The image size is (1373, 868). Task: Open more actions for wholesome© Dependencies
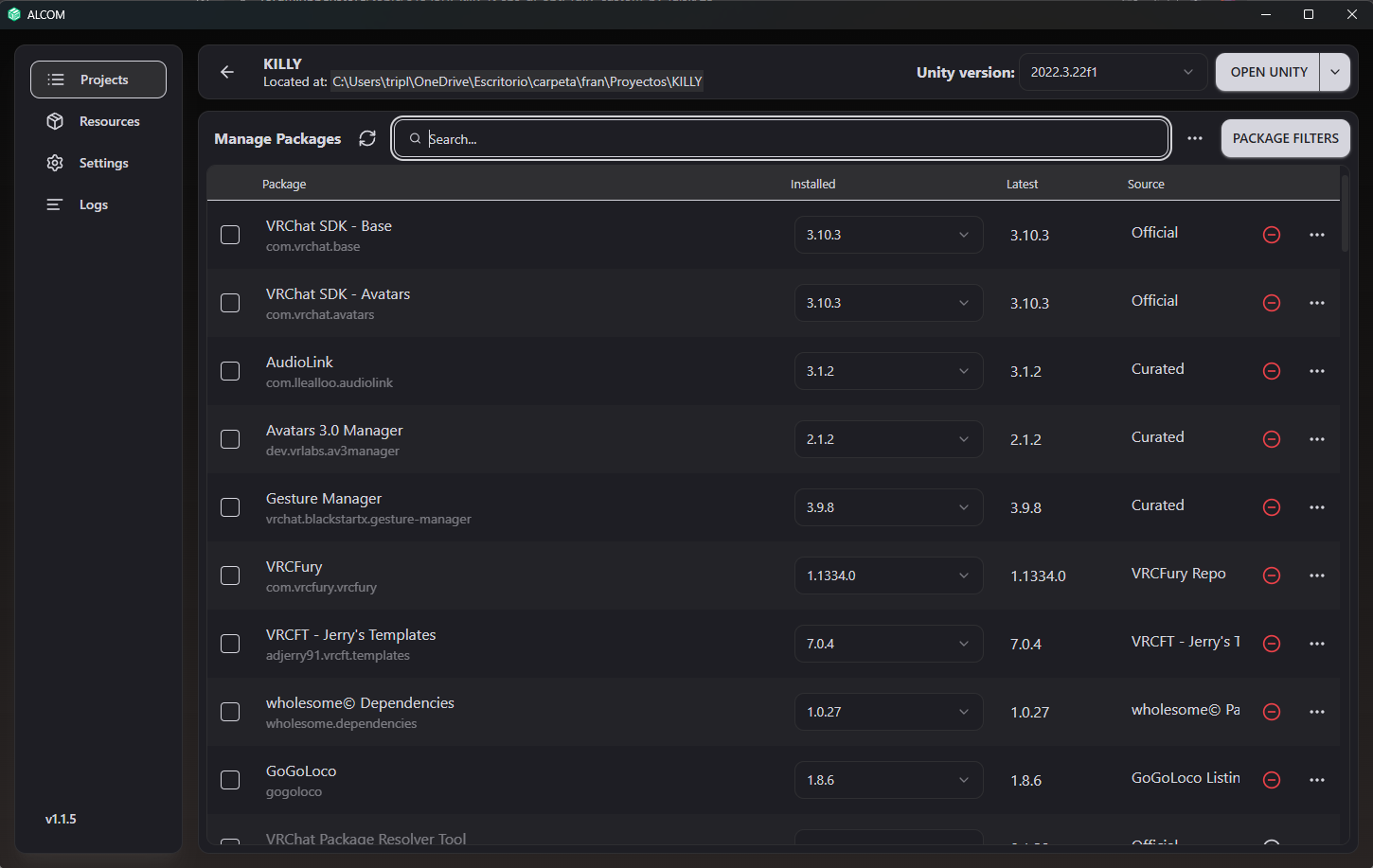(1317, 712)
